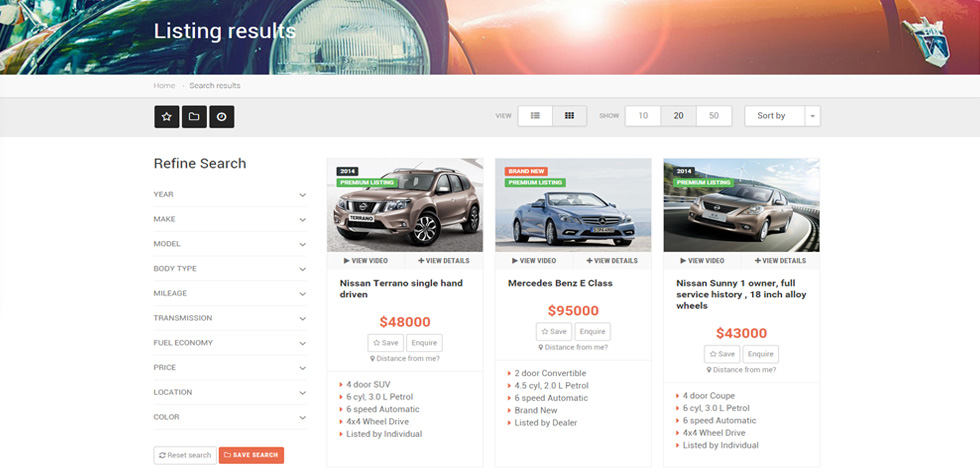This screenshot has height=471, width=980.
Task: Save the Mercedes Benz E Class listing
Action: click(554, 332)
